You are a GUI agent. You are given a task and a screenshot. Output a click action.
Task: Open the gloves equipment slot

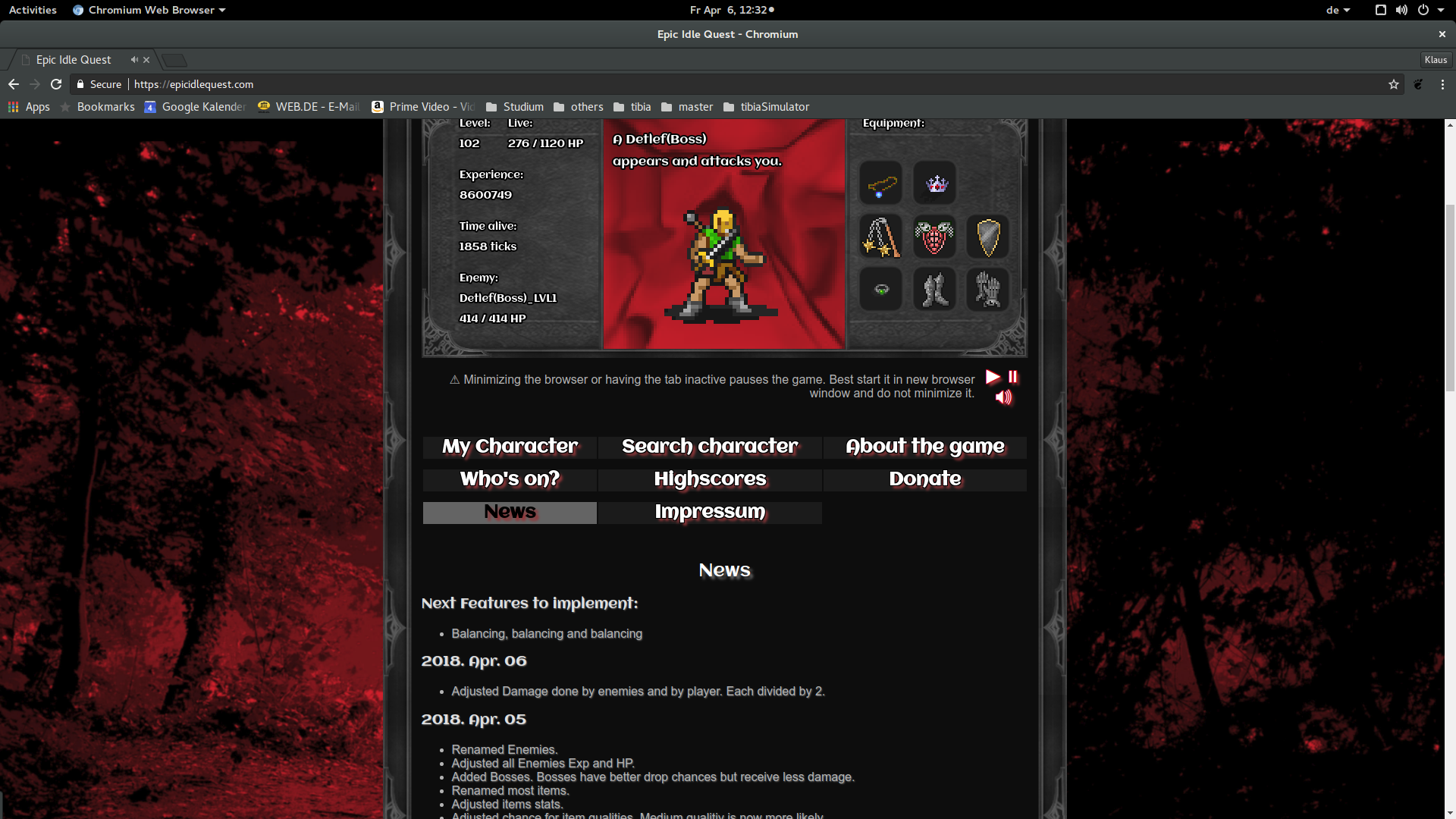point(987,289)
